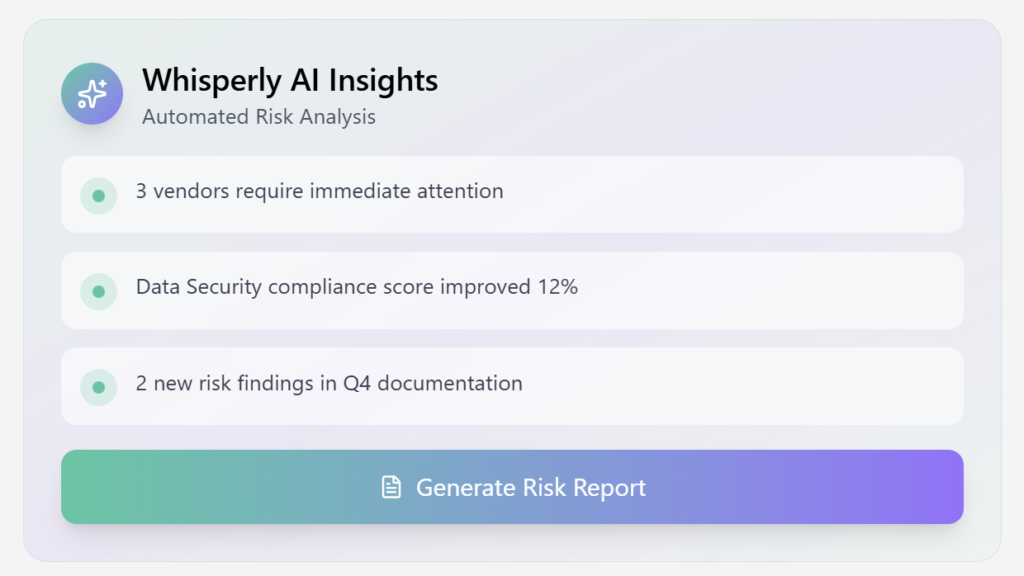The height and width of the screenshot is (576, 1024).
Task: Click the green dot beside the Q4 findings row
Action: click(x=98, y=386)
